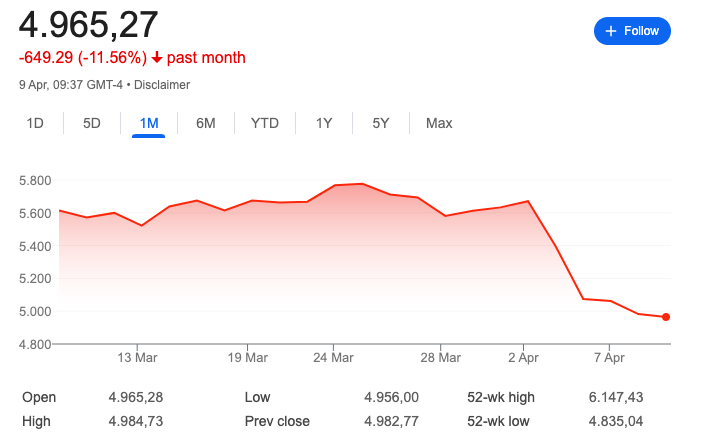This screenshot has height=445, width=709.
Task: Open the Disclaimer link
Action: pos(162,85)
